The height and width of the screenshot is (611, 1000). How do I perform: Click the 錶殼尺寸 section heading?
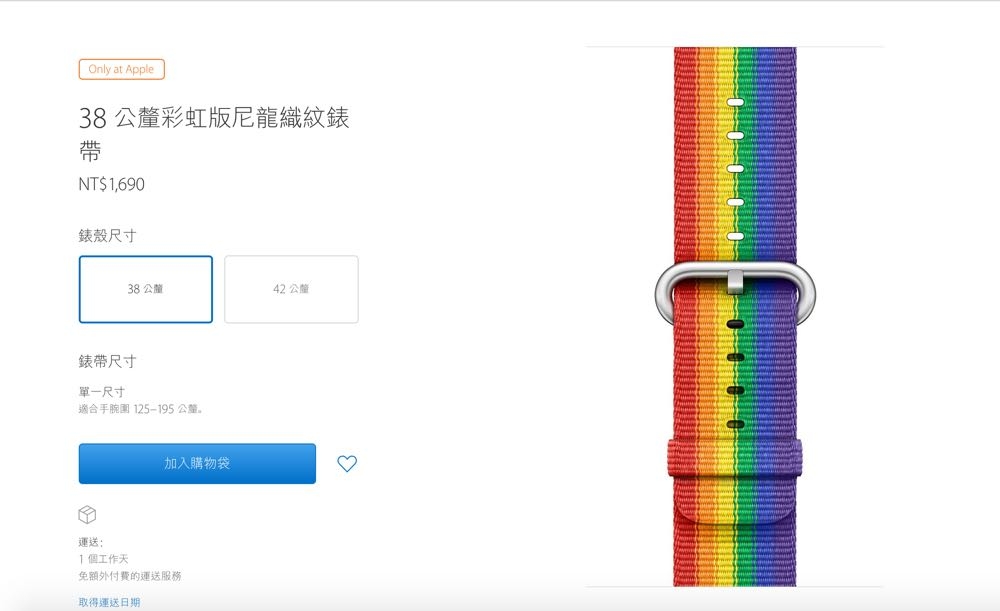[107, 235]
